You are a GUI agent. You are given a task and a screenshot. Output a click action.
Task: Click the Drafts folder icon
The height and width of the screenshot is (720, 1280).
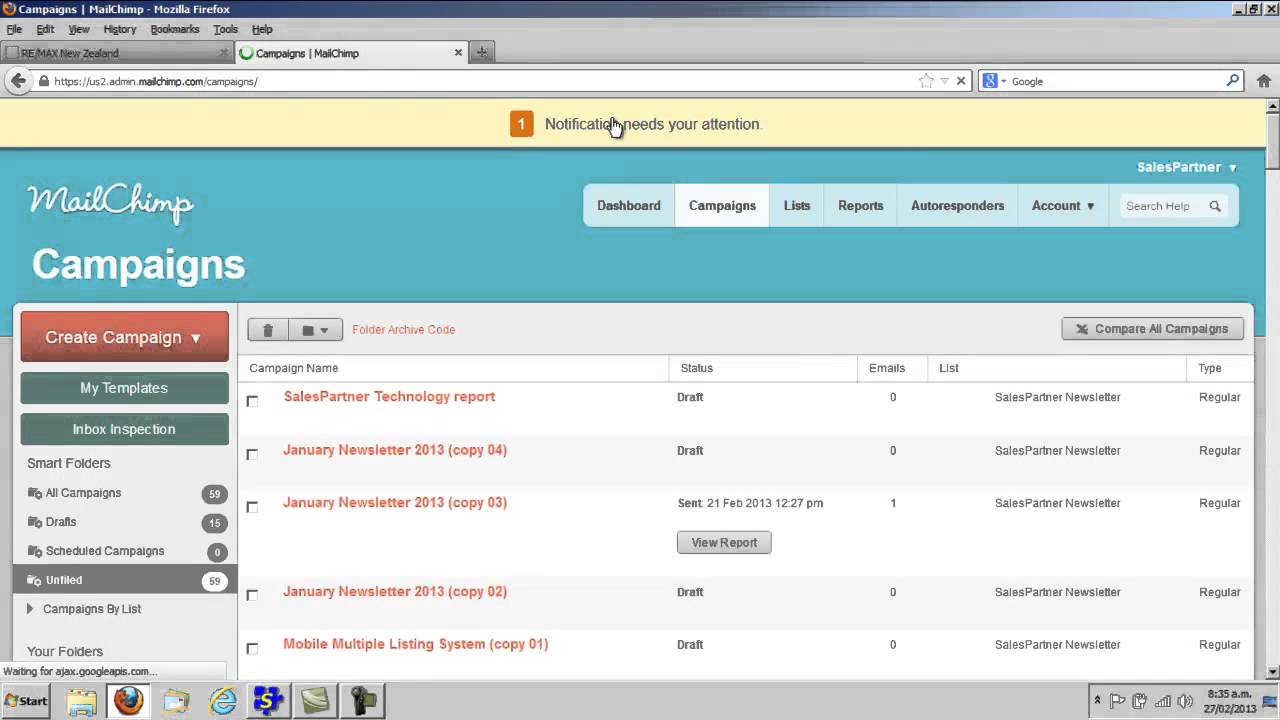[35, 522]
